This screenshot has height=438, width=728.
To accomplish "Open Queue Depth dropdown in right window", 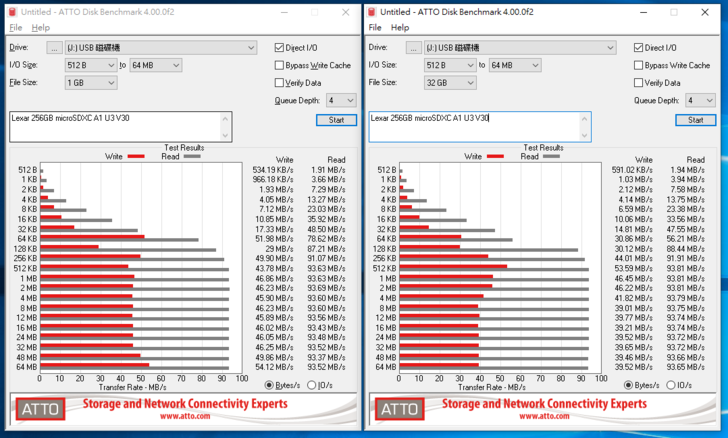I will coord(700,100).
